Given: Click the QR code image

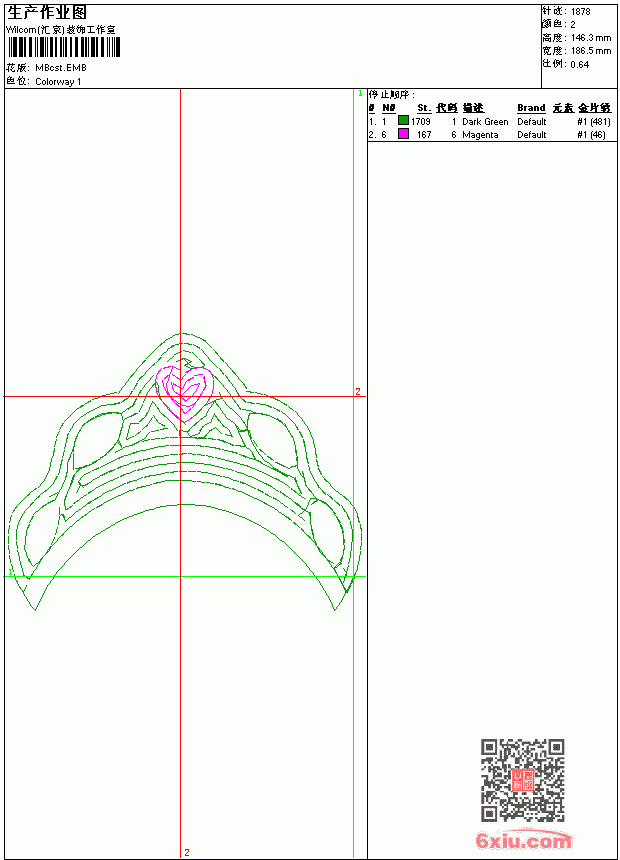Looking at the screenshot, I should [523, 780].
